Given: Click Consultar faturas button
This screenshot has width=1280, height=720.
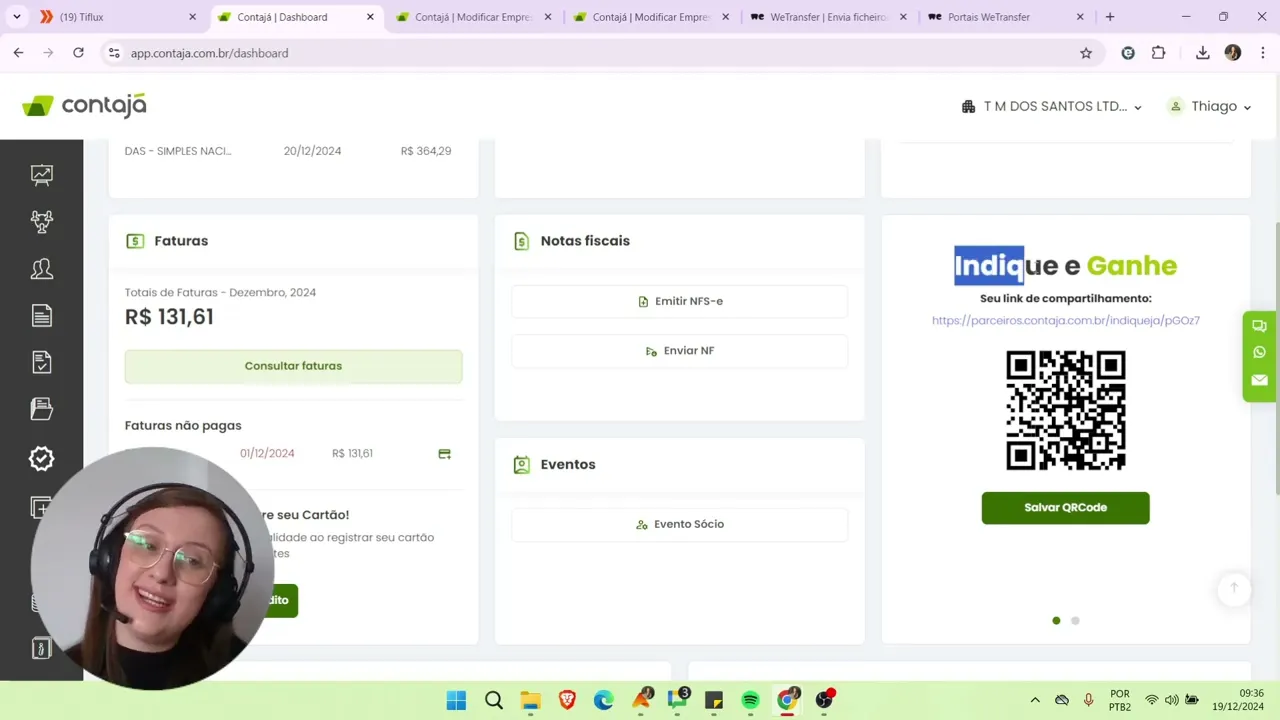Looking at the screenshot, I should coord(293,366).
